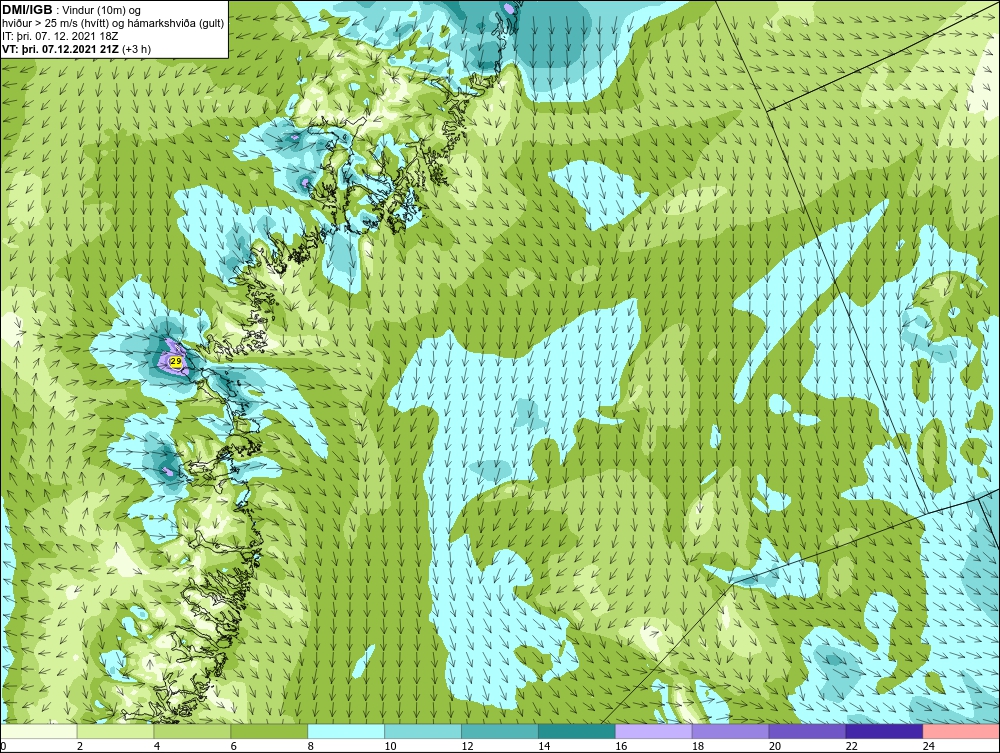Click the dark indigo 22–24 m/s legend swatch

click(x=884, y=731)
